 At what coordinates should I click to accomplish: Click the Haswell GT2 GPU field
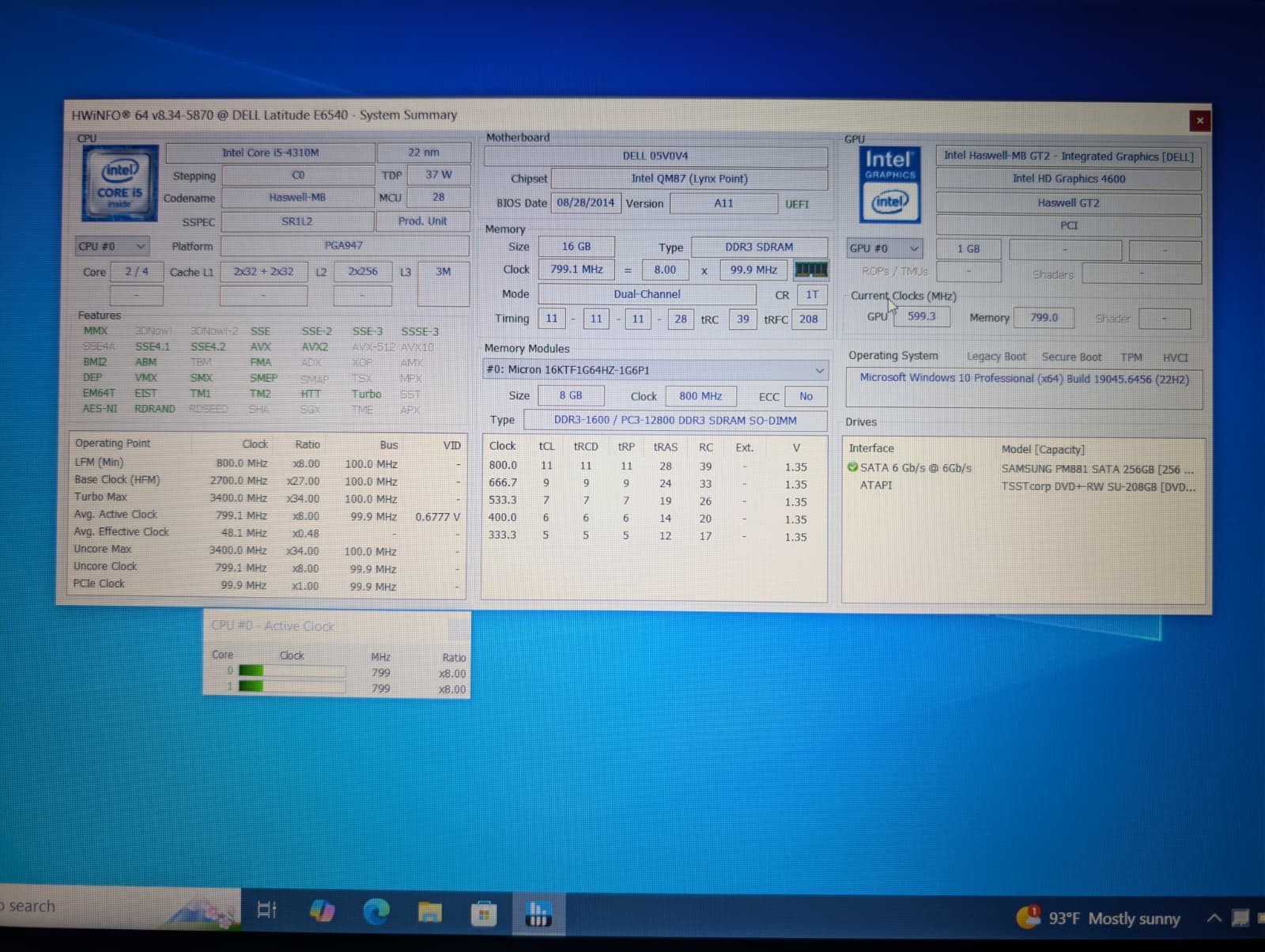click(1069, 202)
